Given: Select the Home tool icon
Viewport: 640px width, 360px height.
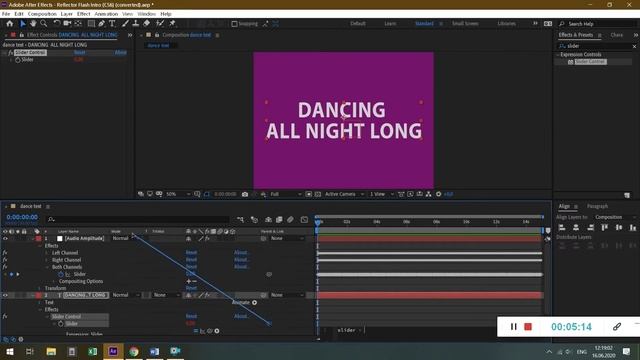Looking at the screenshot, I should (10, 24).
